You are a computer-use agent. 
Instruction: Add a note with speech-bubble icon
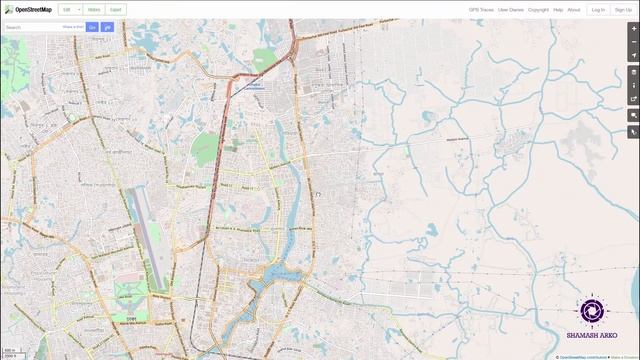coord(633,116)
